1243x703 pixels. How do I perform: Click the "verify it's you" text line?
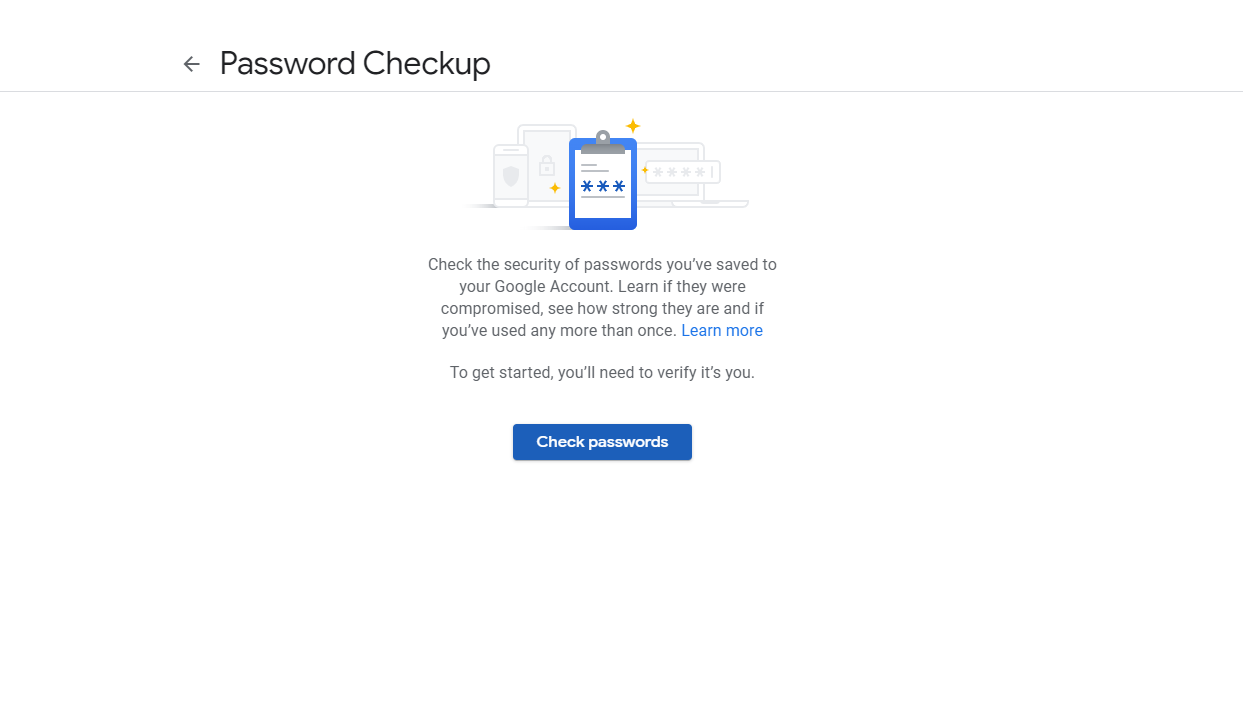coord(601,373)
